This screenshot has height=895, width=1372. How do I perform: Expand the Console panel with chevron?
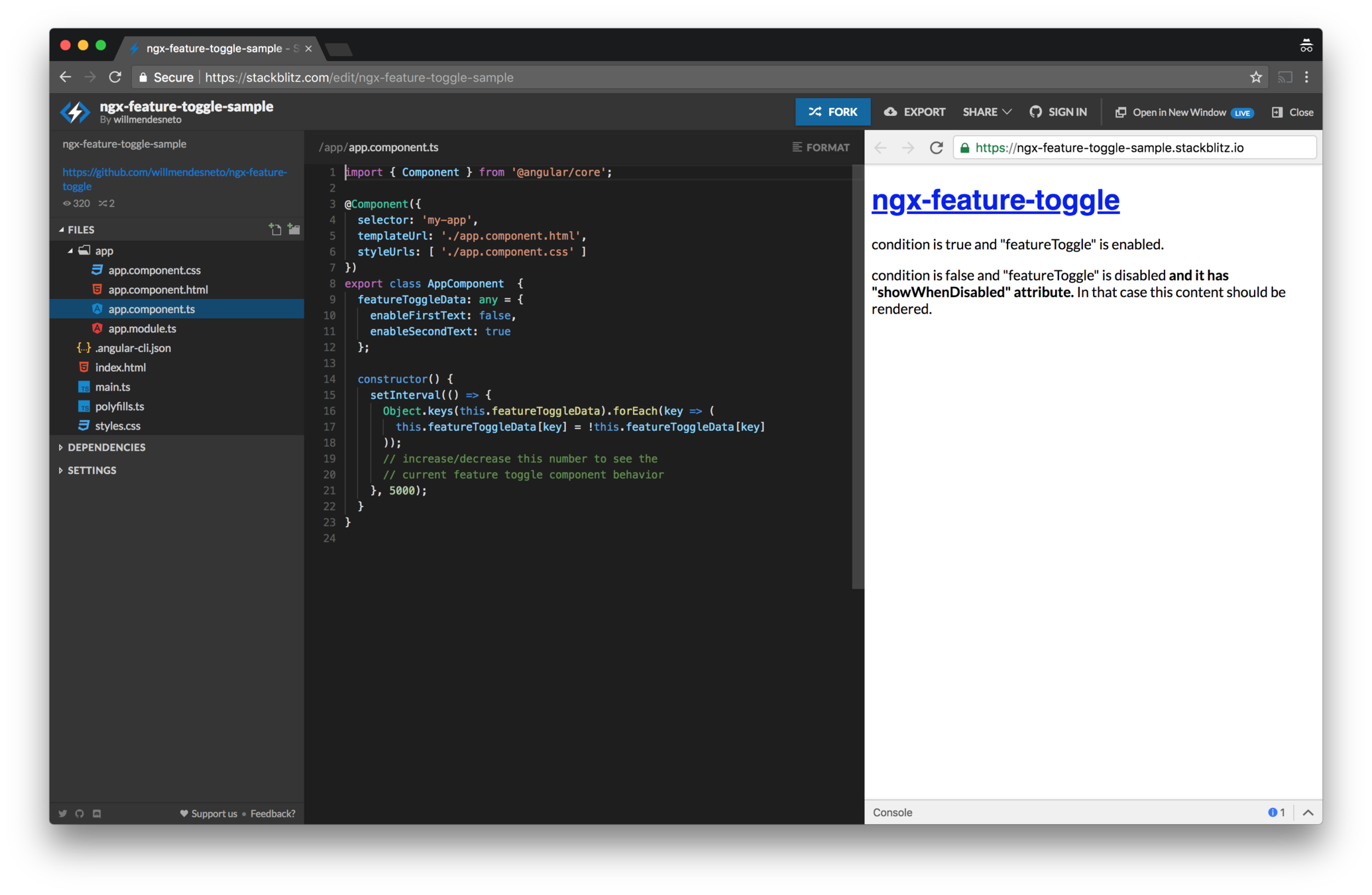[1308, 813]
